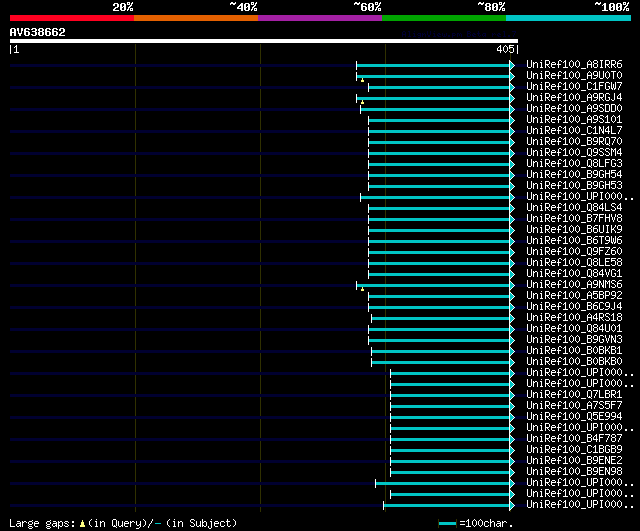Open the UniRef100_A8IRR6 hit
Screen dimensions: 640x531
pos(574,64)
